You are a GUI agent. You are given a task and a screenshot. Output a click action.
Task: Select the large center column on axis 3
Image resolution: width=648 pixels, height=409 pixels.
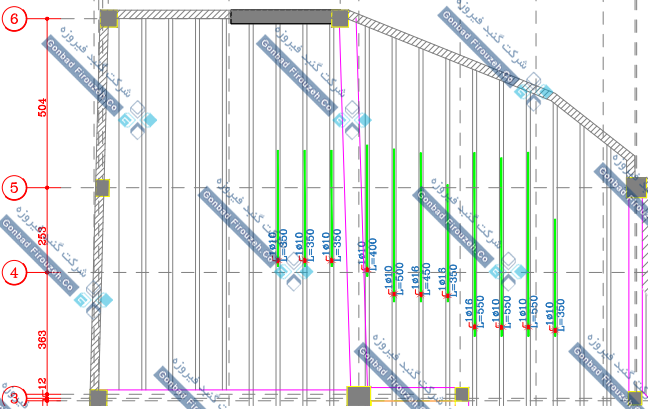point(358,397)
